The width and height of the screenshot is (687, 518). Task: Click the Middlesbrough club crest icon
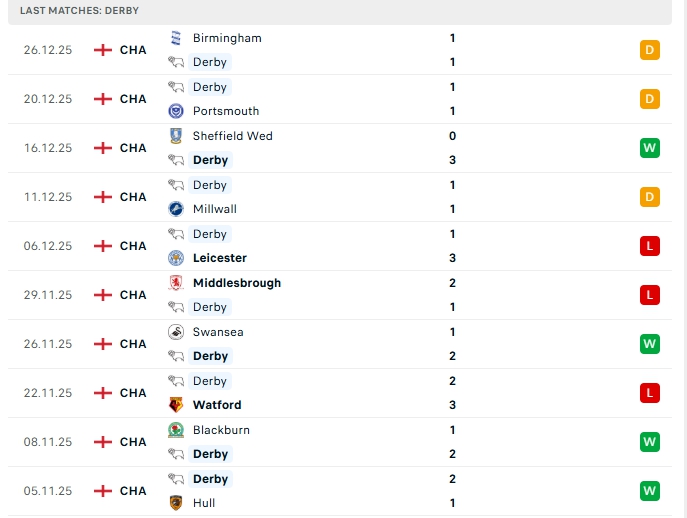[x=176, y=283]
